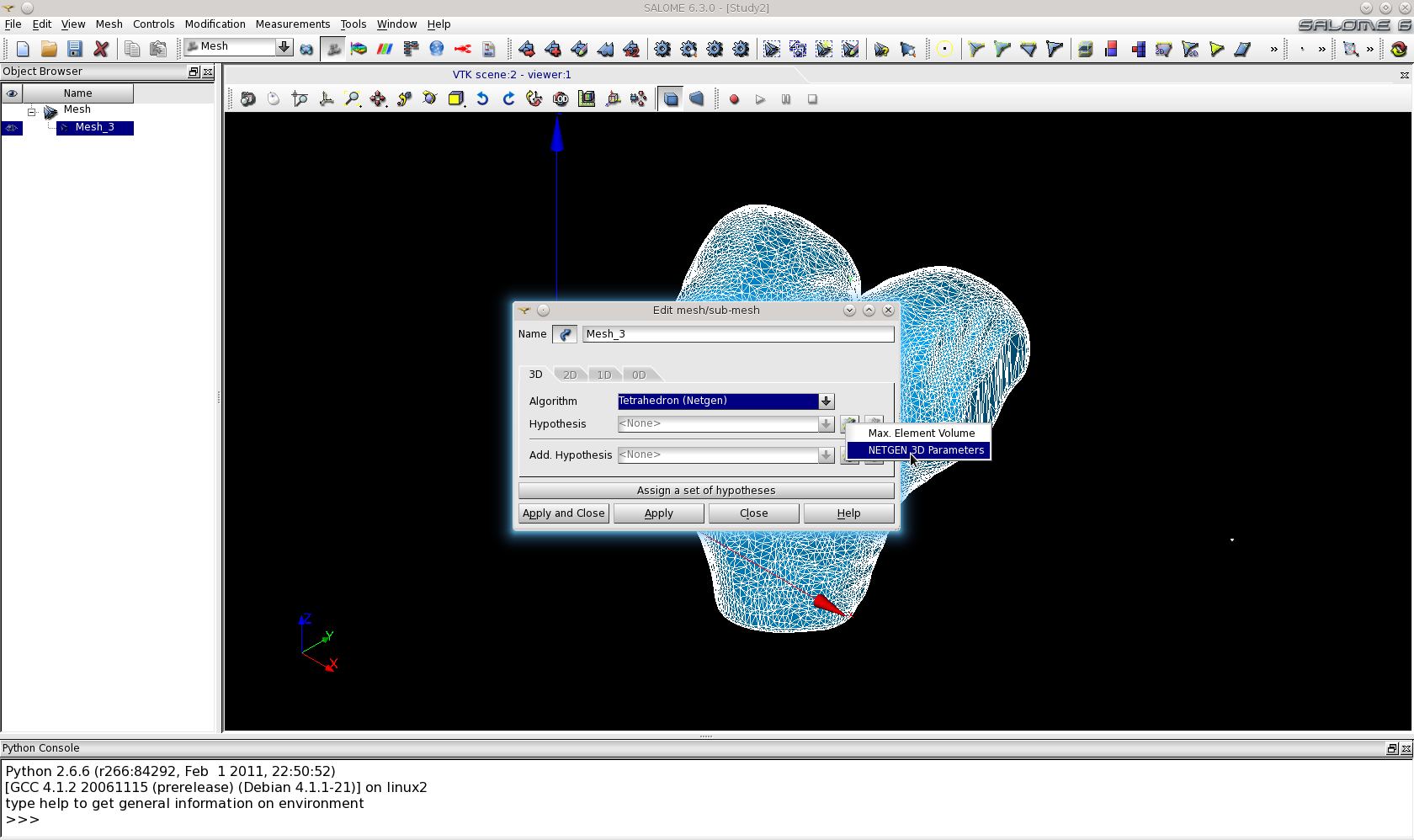Viewport: 1414px width, 840px height.
Task: Click the Name input field containing Mesh_3
Action: 738,334
